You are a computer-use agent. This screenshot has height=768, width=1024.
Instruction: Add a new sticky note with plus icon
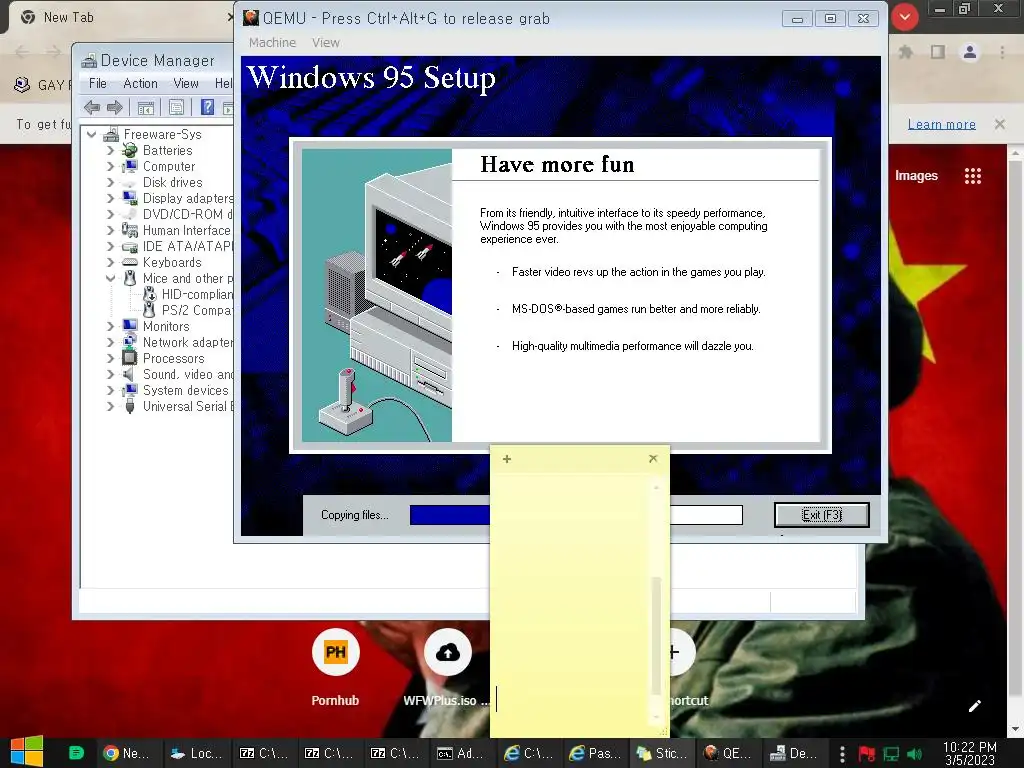[507, 459]
